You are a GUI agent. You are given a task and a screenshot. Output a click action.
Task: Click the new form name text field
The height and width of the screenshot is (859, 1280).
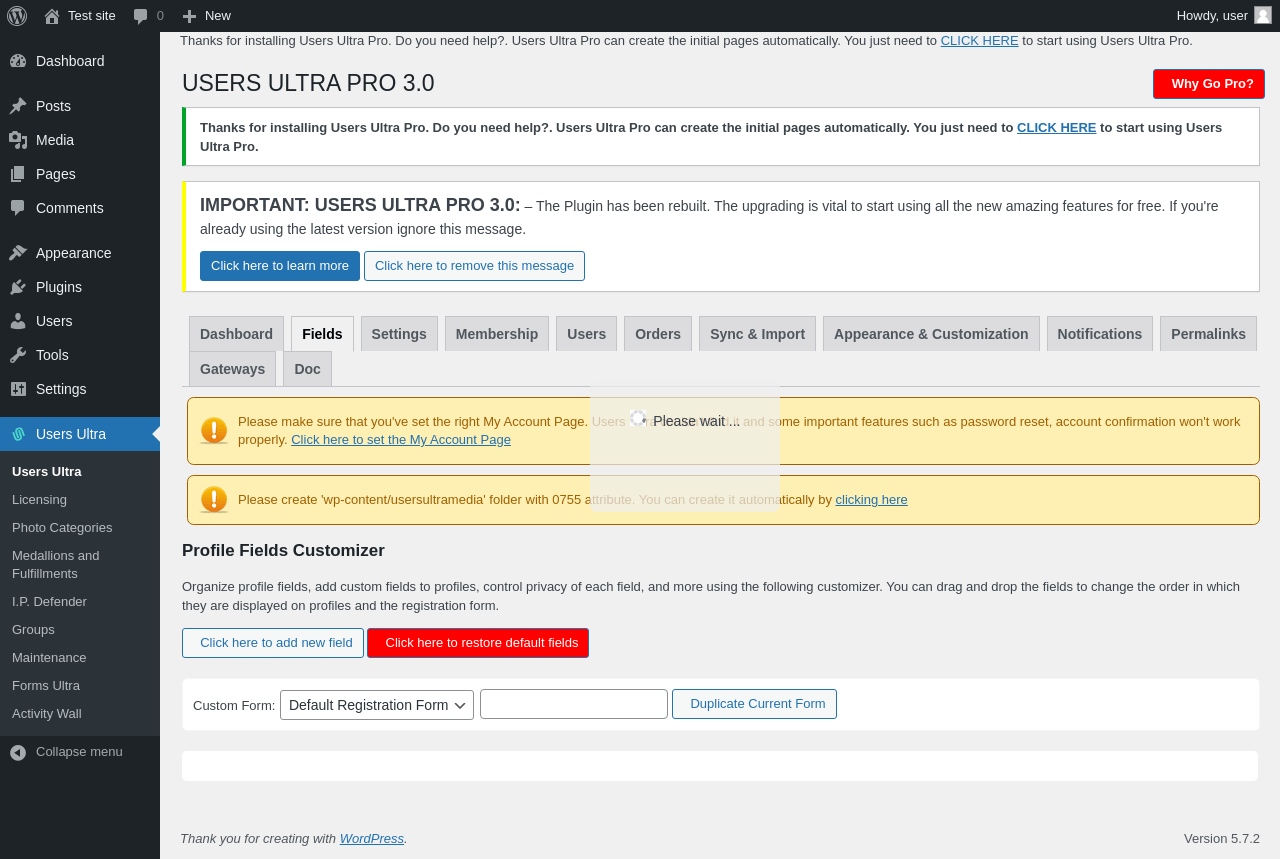coord(574,704)
